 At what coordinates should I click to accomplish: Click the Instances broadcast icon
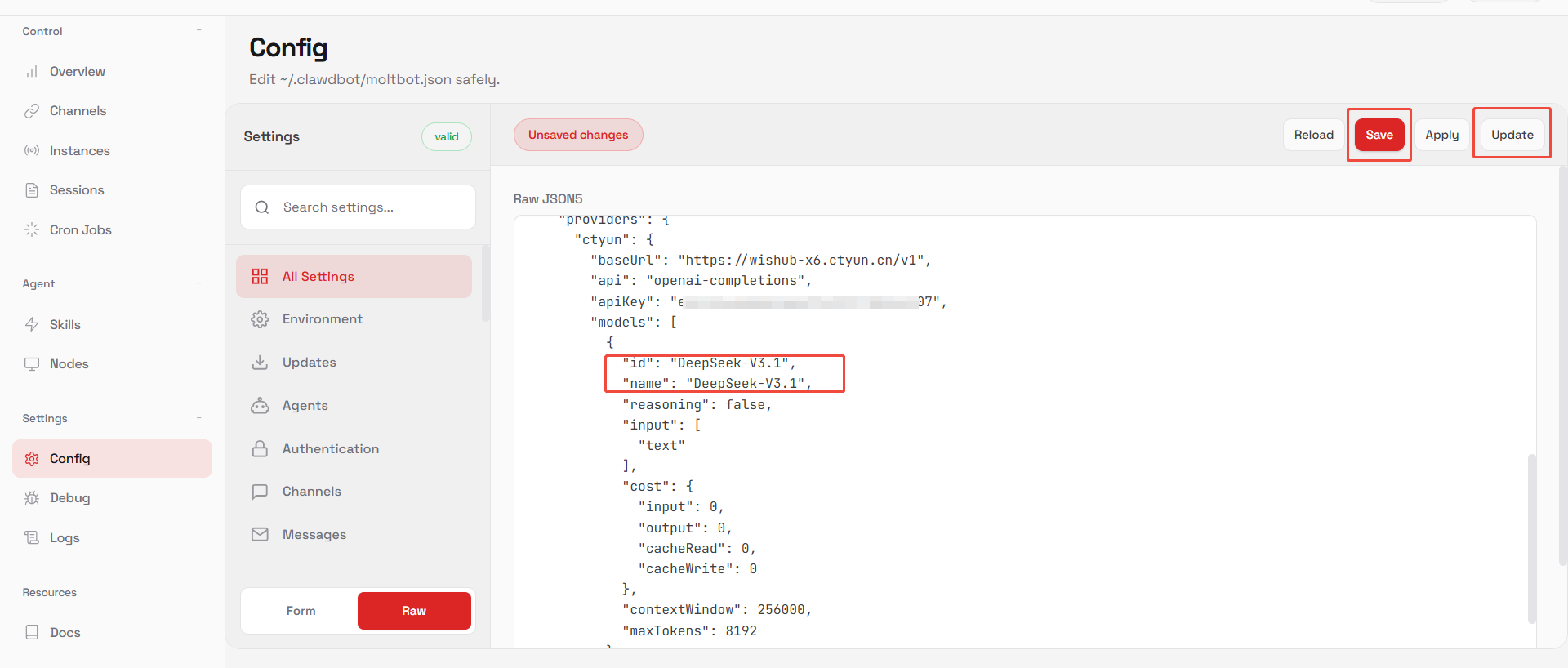[32, 151]
